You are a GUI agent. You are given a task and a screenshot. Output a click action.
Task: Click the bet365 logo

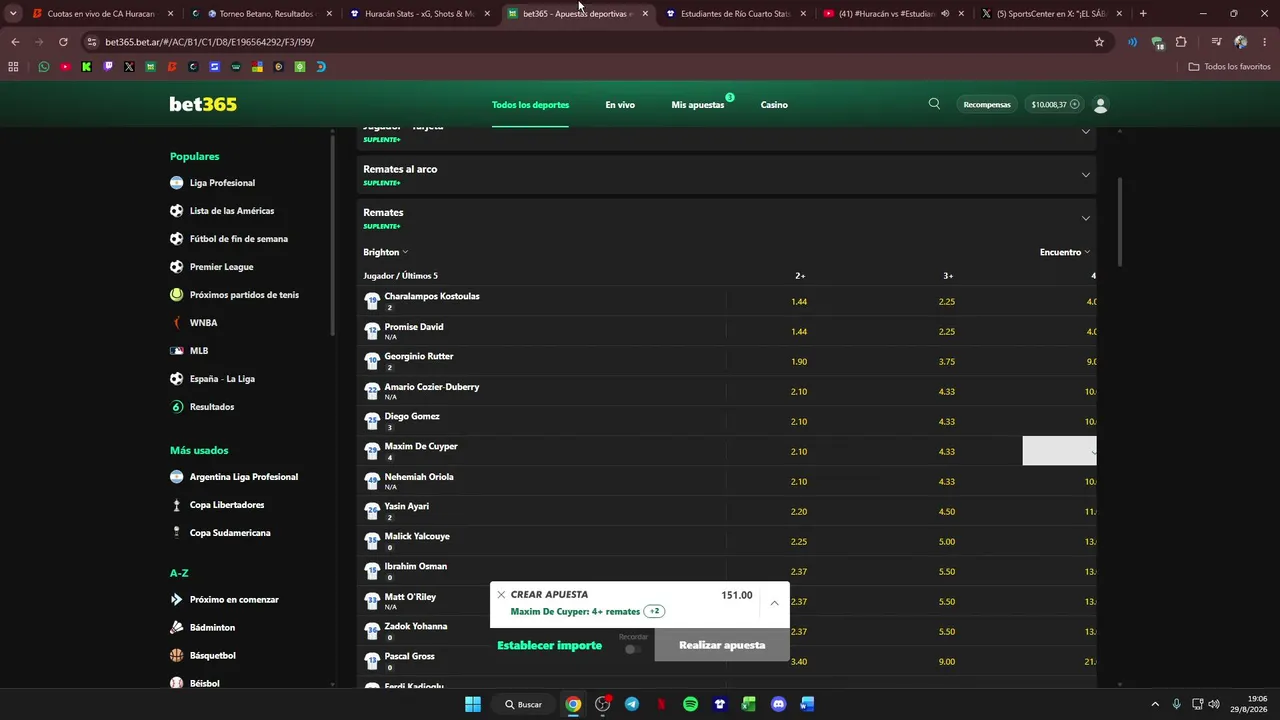203,104
